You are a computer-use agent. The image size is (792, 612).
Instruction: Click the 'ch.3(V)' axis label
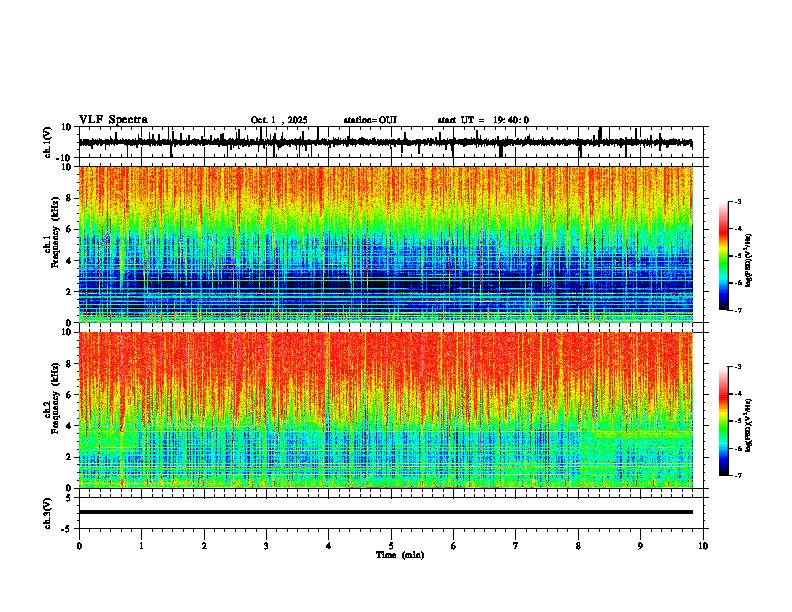click(48, 514)
